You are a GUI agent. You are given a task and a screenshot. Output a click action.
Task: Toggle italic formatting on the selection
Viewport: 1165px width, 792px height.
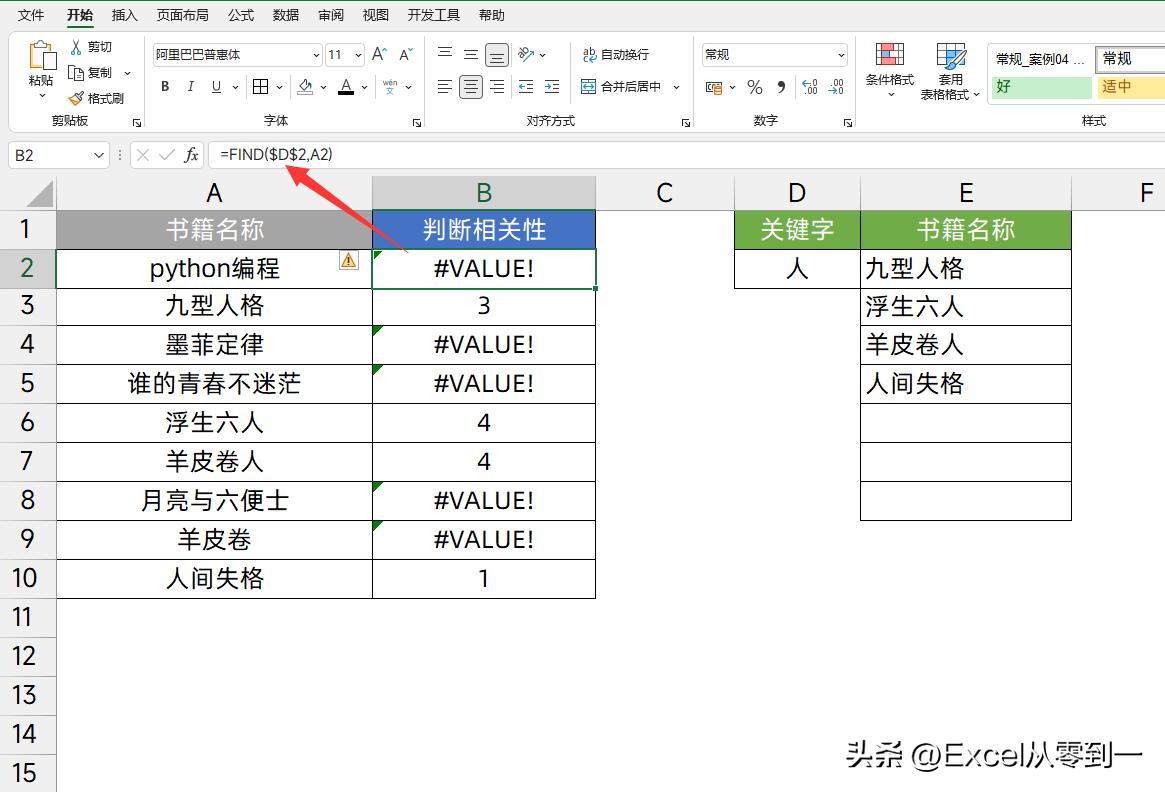pos(191,87)
